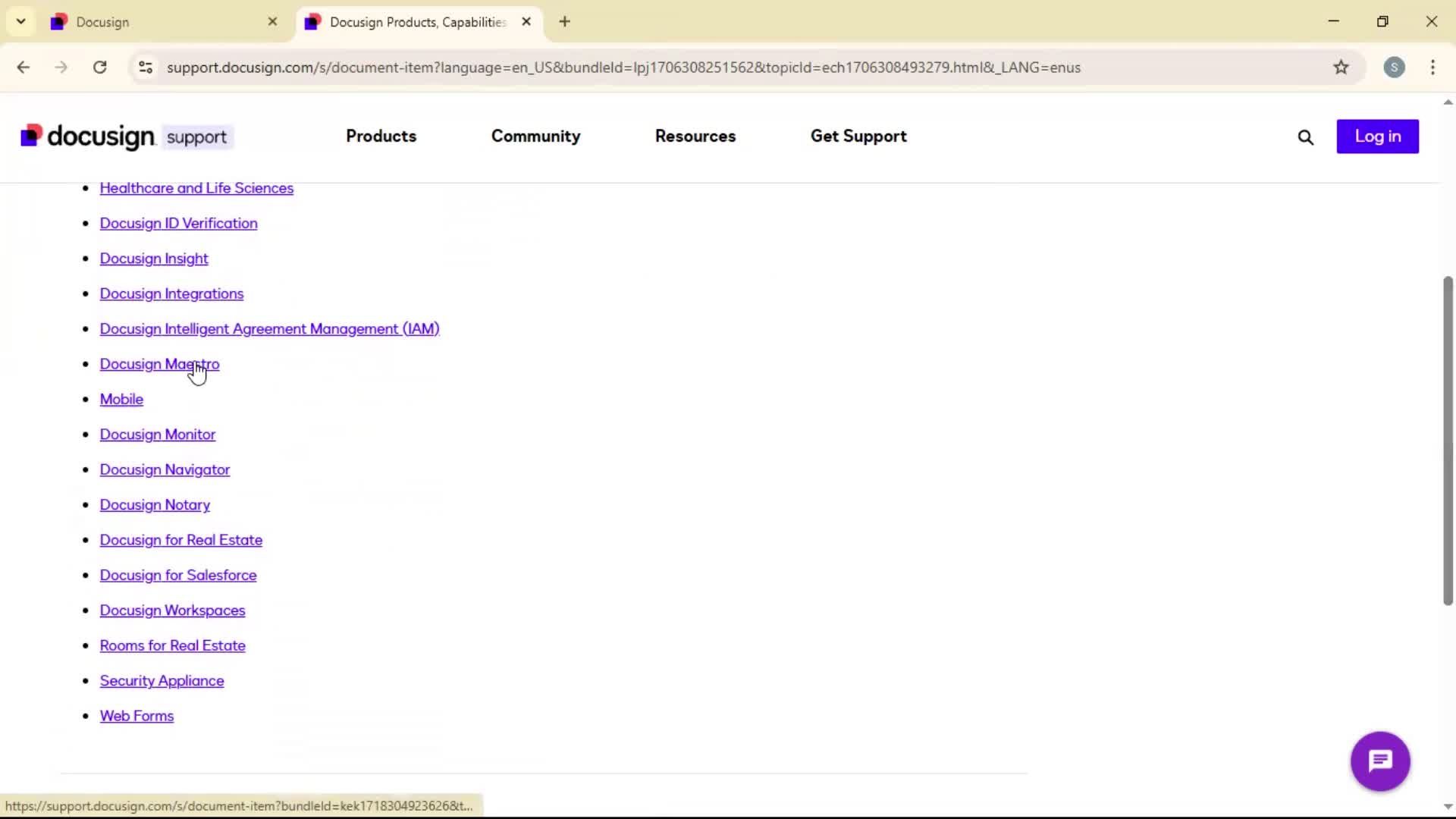
Task: Open Healthcare and Life Sciences link
Action: [196, 188]
